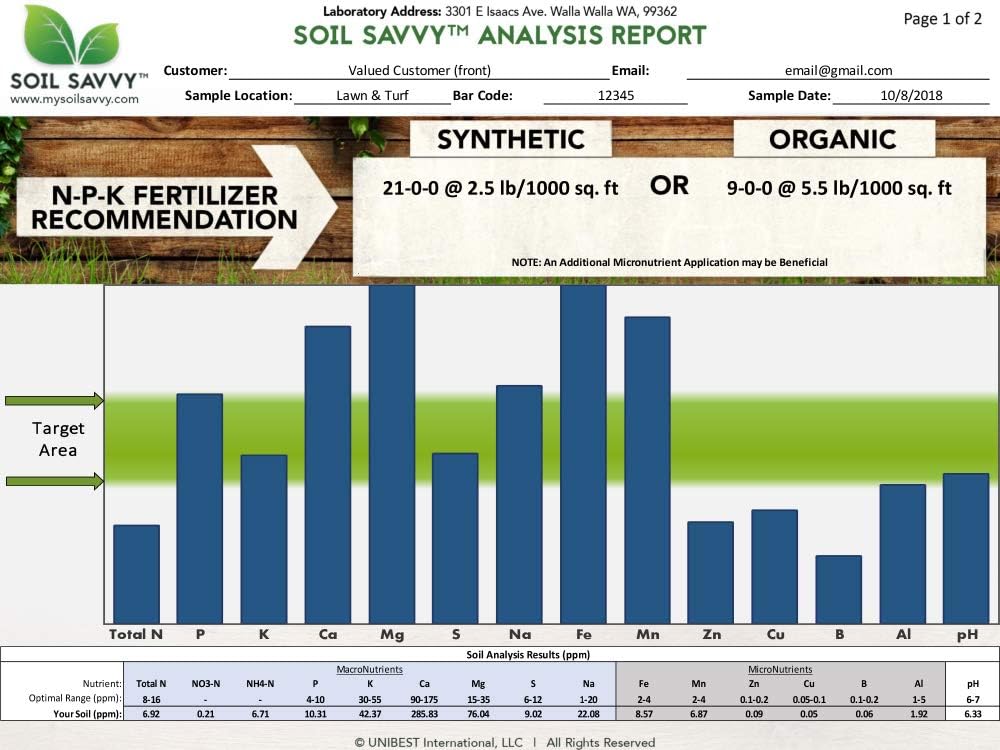1000x750 pixels.
Task: Select the Mg soil value '76.04'
Action: 478,714
